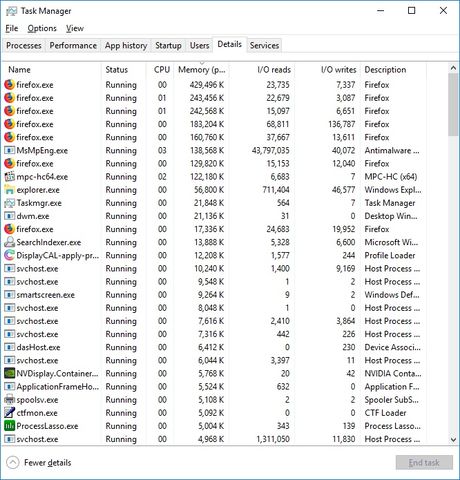Select the dasHost.exe process name
Screen dimensions: 460x480
click(x=38, y=347)
